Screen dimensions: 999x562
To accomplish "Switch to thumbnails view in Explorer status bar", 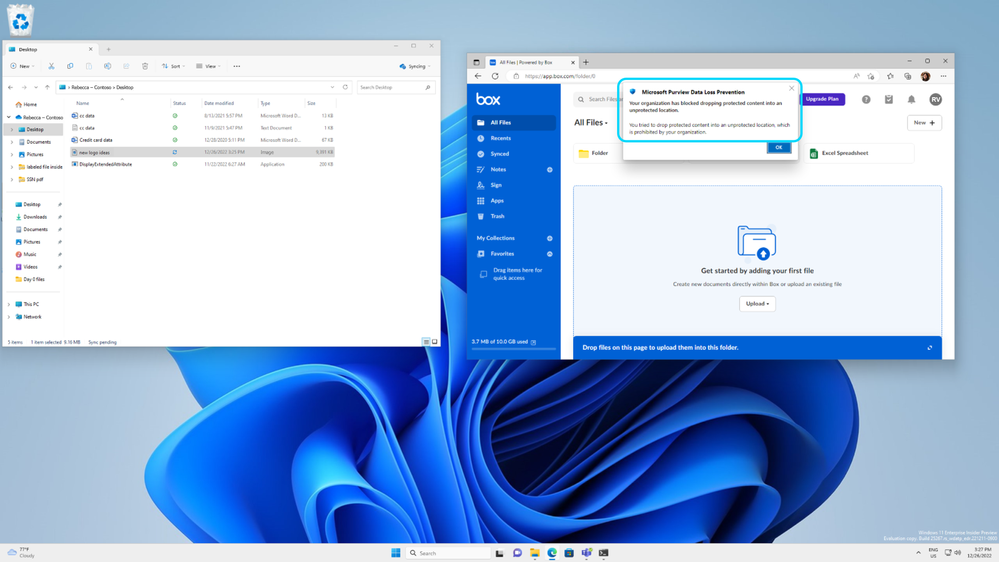I will (435, 342).
